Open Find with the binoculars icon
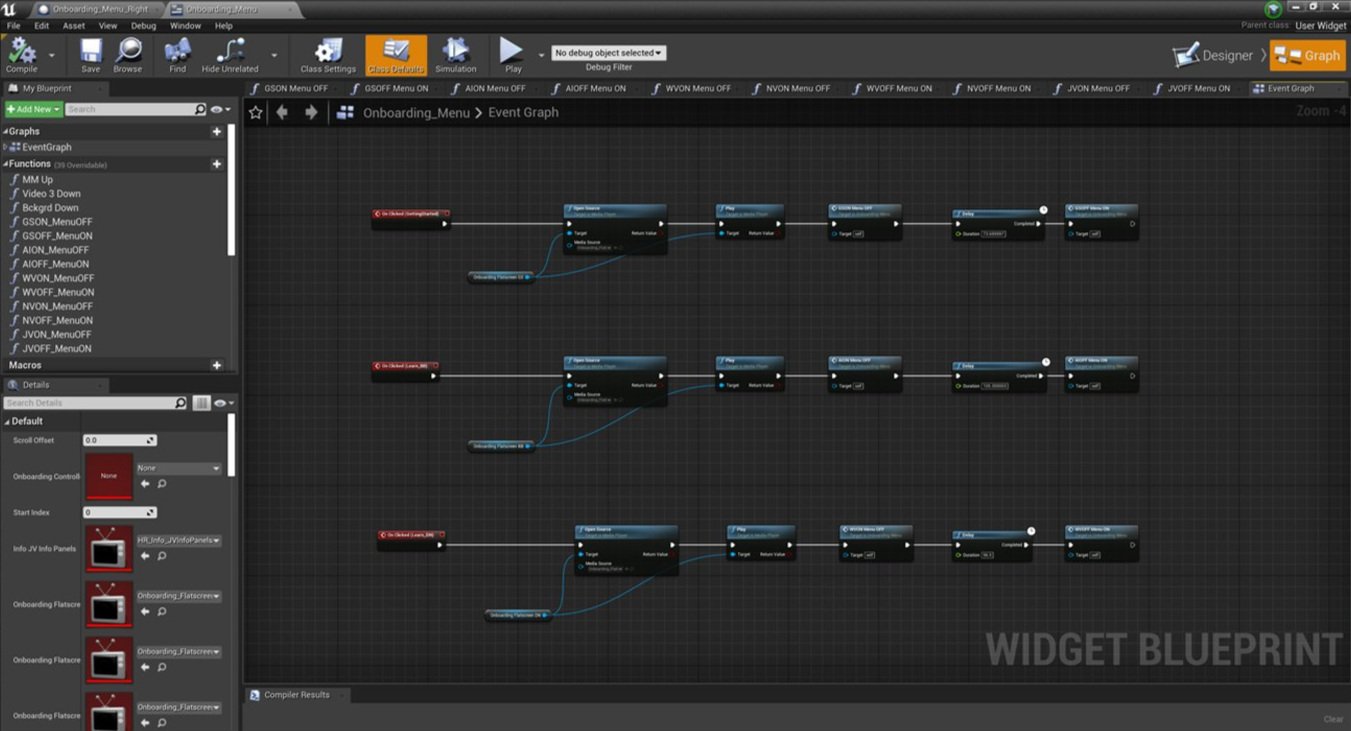The width and height of the screenshot is (1351, 731). 177,51
